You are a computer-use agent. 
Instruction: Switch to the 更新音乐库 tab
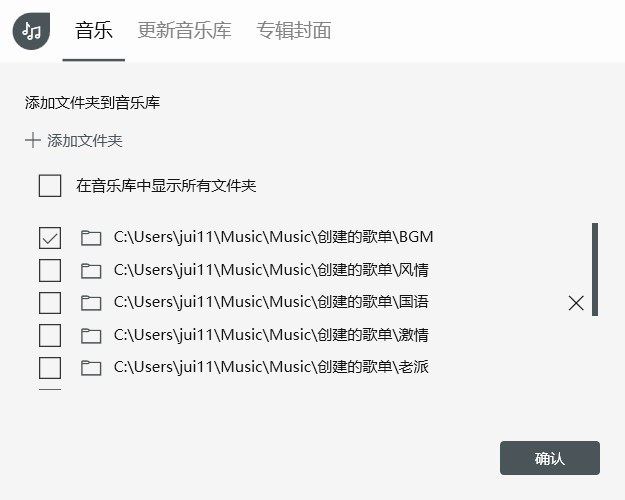click(x=185, y=30)
